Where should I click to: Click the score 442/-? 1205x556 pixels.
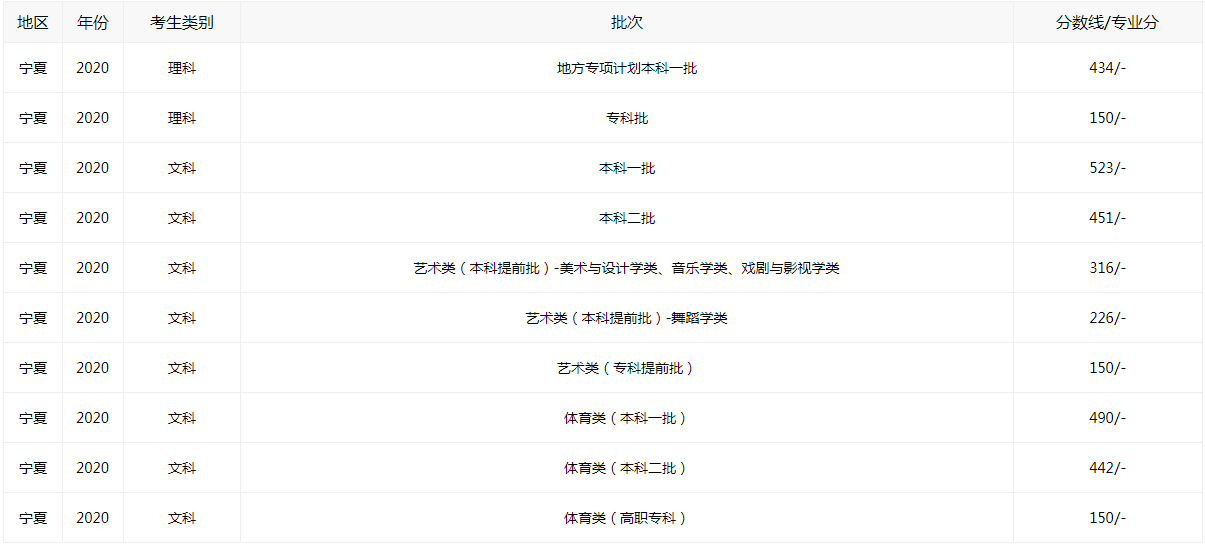point(1107,468)
